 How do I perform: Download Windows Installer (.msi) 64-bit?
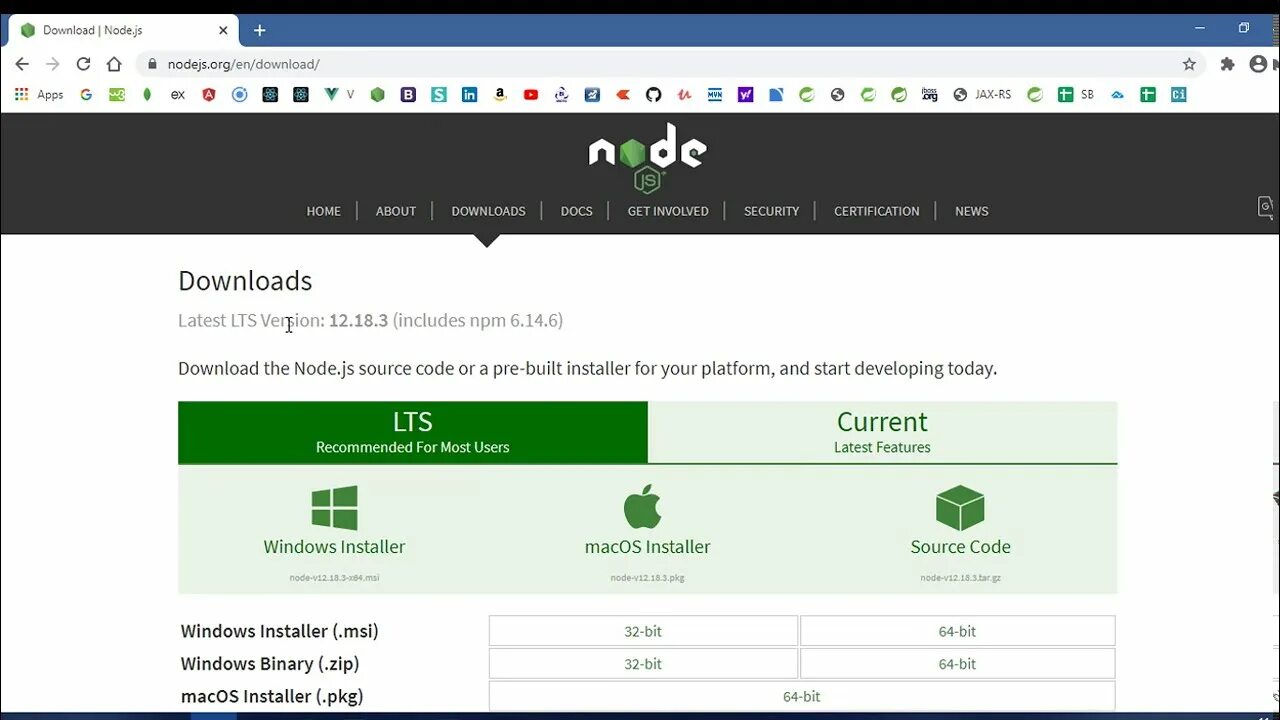957,631
